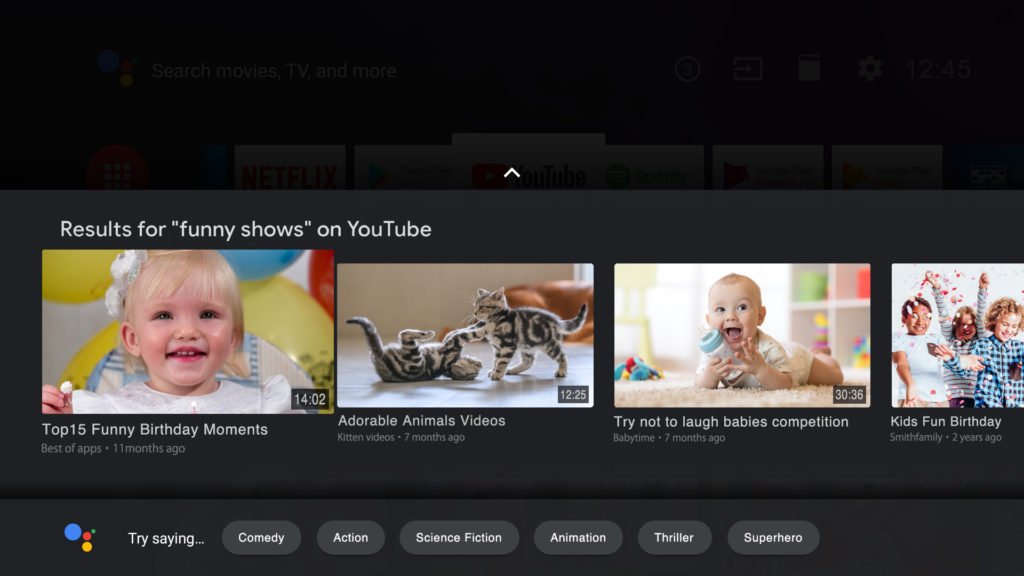Launch the Netflix app tile
This screenshot has width=1024, height=576.
290,171
